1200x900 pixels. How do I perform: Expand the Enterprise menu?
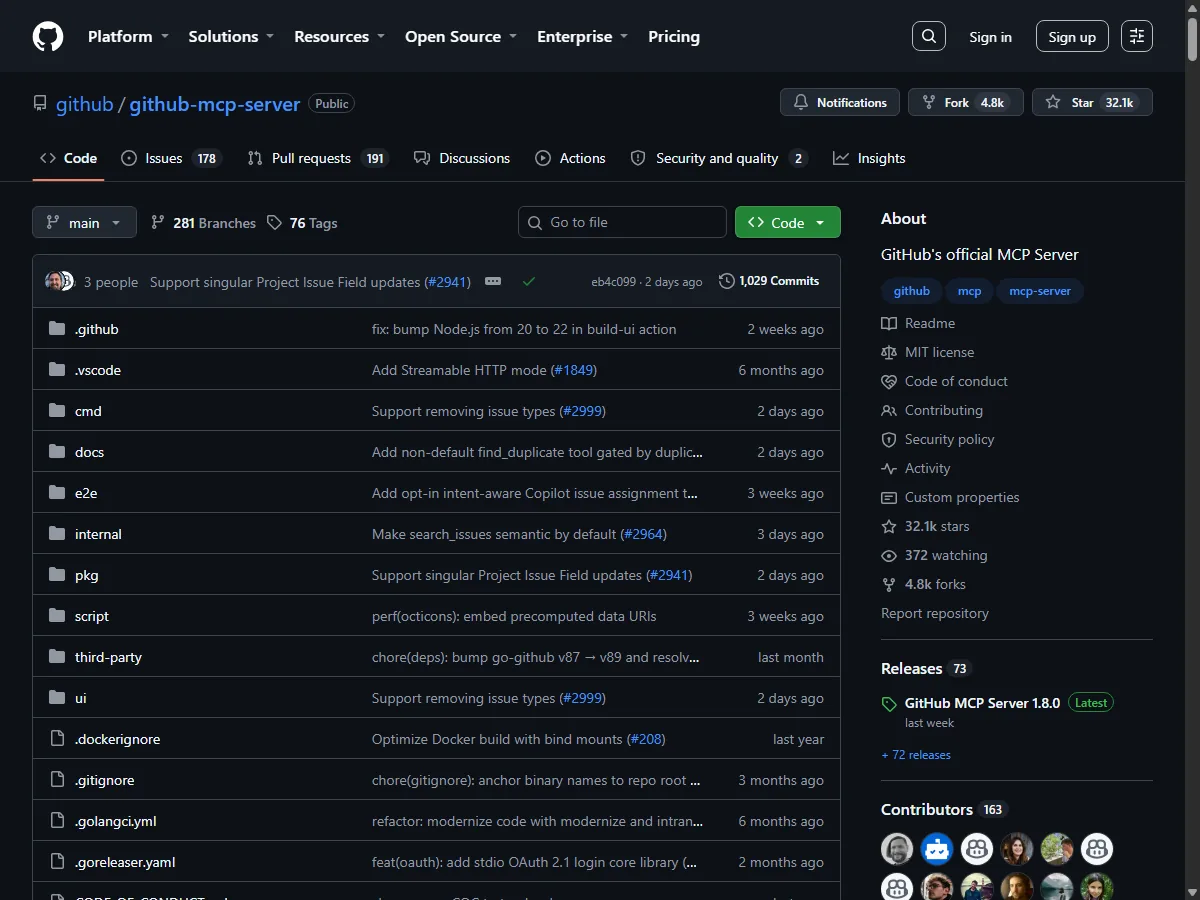(x=582, y=36)
